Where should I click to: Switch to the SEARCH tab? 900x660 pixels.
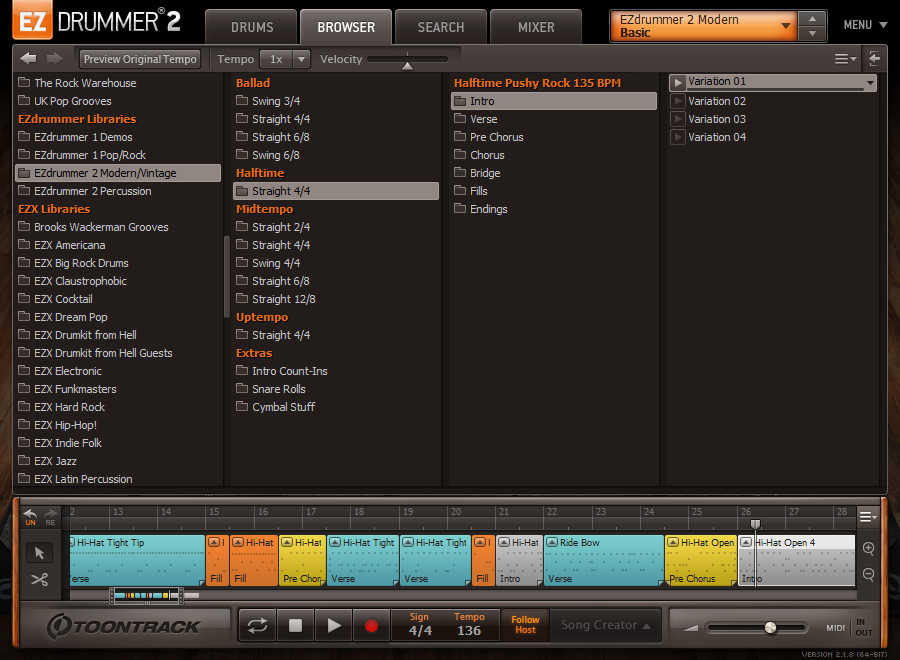[x=441, y=27]
